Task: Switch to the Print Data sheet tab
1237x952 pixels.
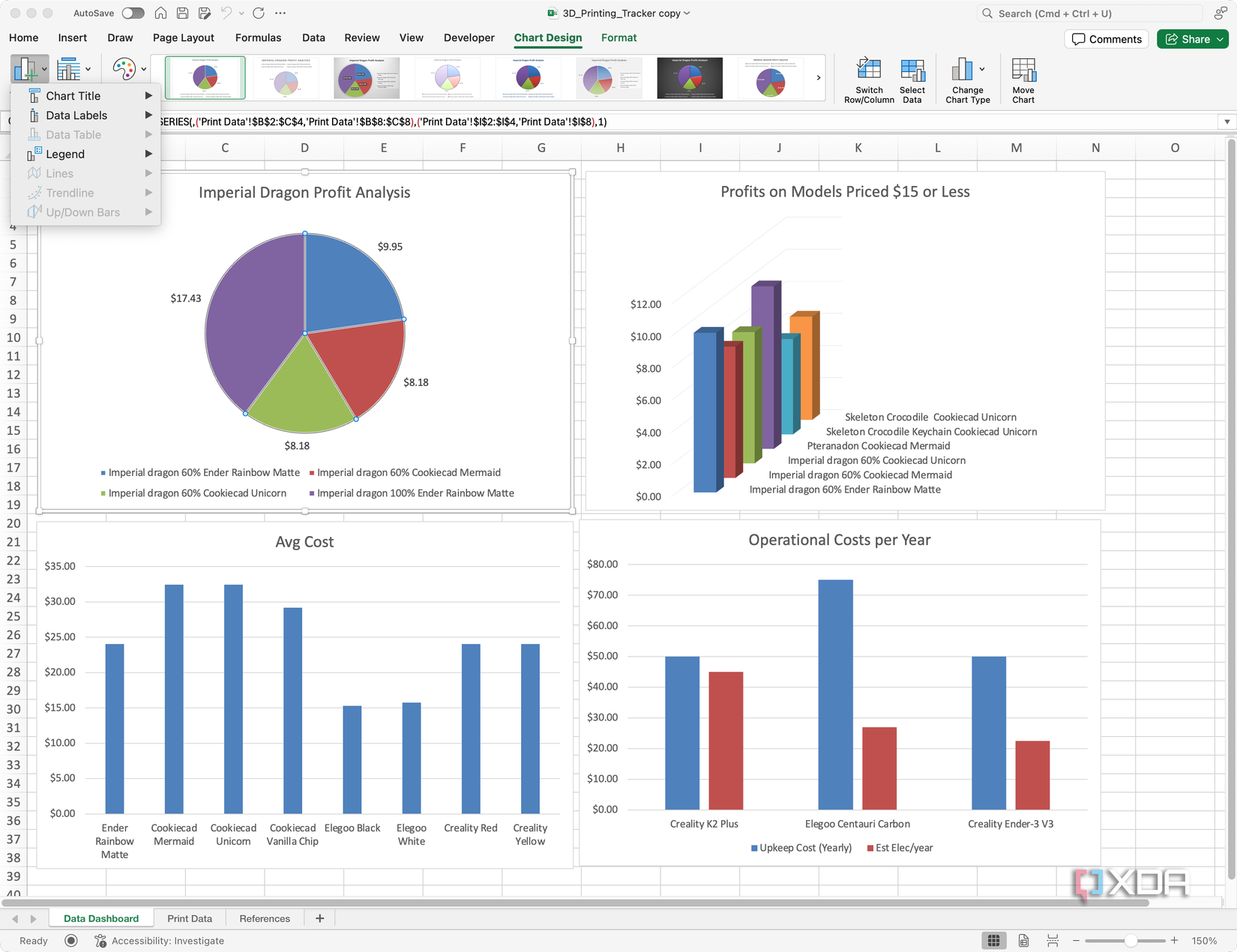Action: 190,918
